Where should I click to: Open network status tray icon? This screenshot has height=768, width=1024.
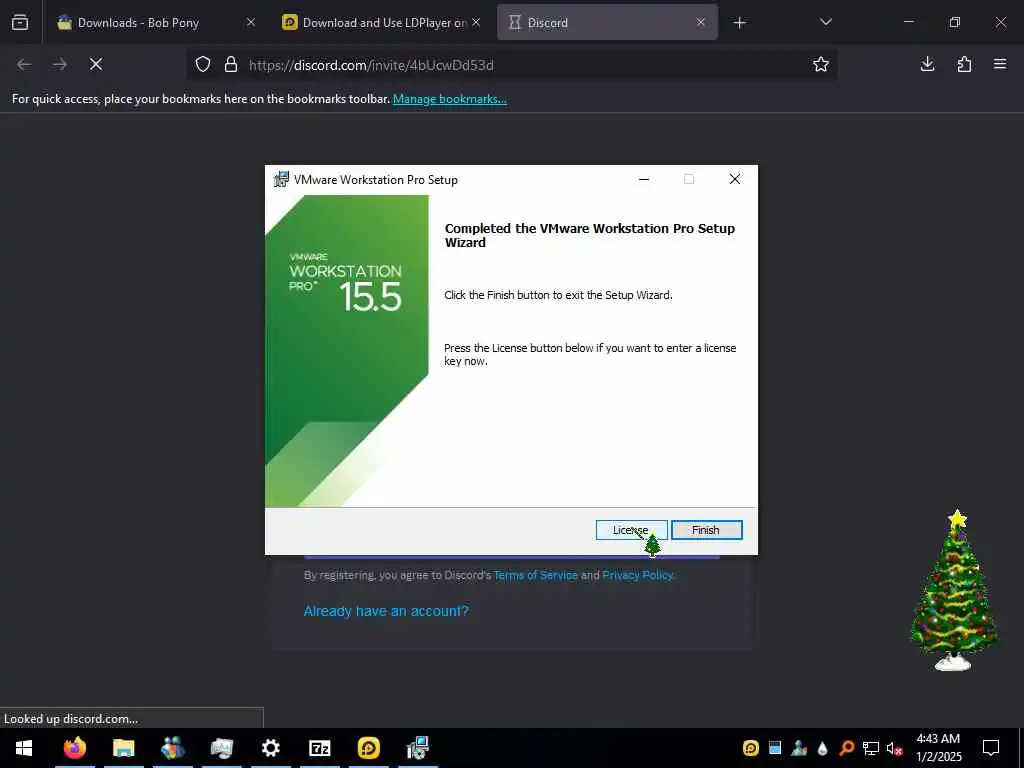point(871,748)
